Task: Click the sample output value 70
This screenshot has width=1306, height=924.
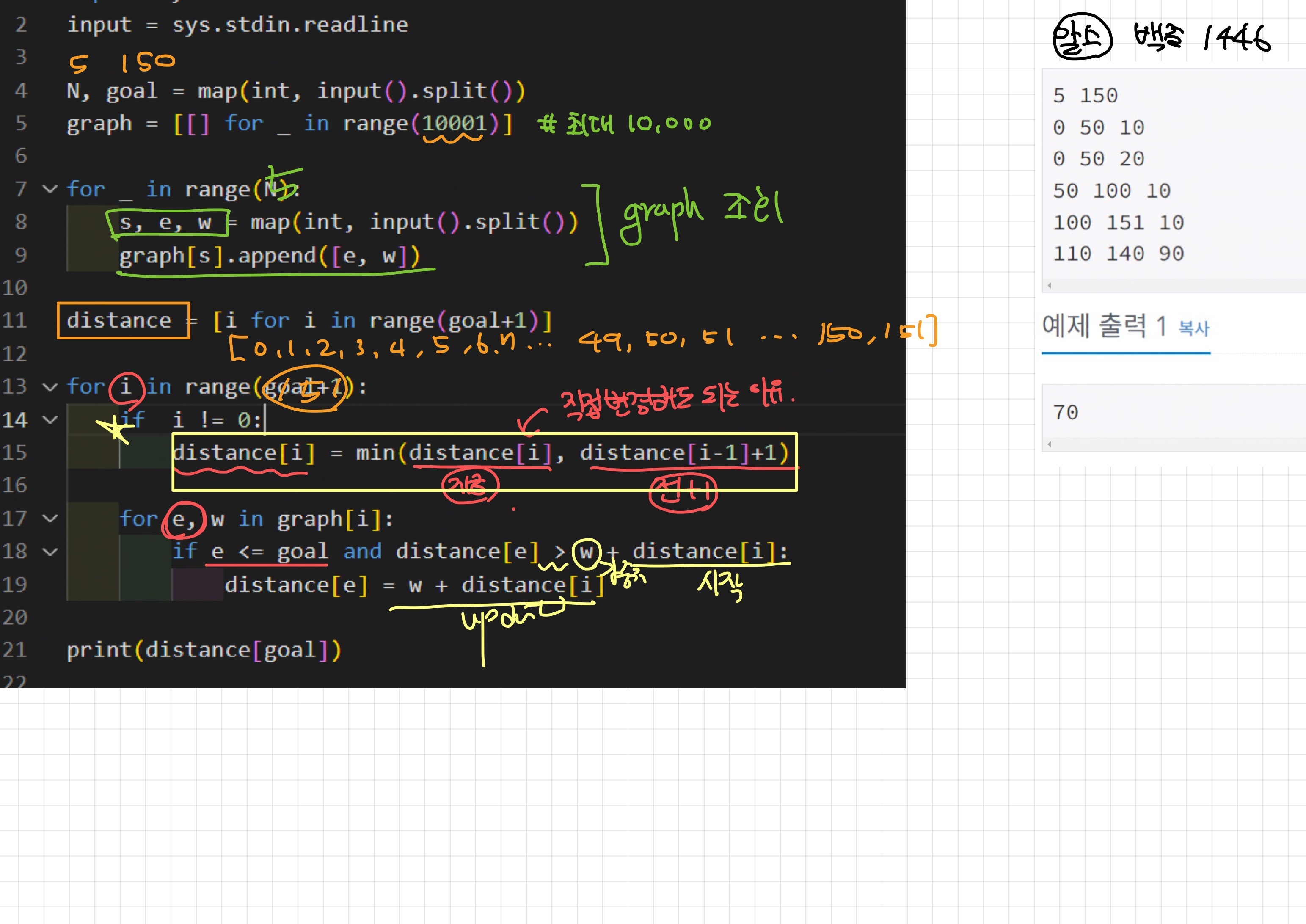Action: point(1065,413)
